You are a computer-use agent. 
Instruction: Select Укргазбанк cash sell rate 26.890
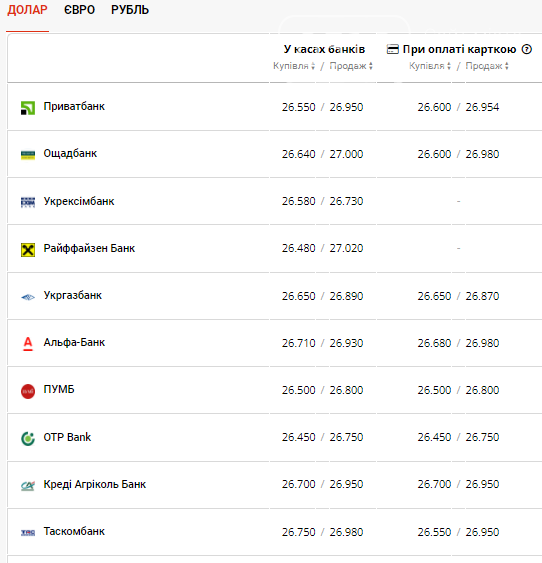346,296
